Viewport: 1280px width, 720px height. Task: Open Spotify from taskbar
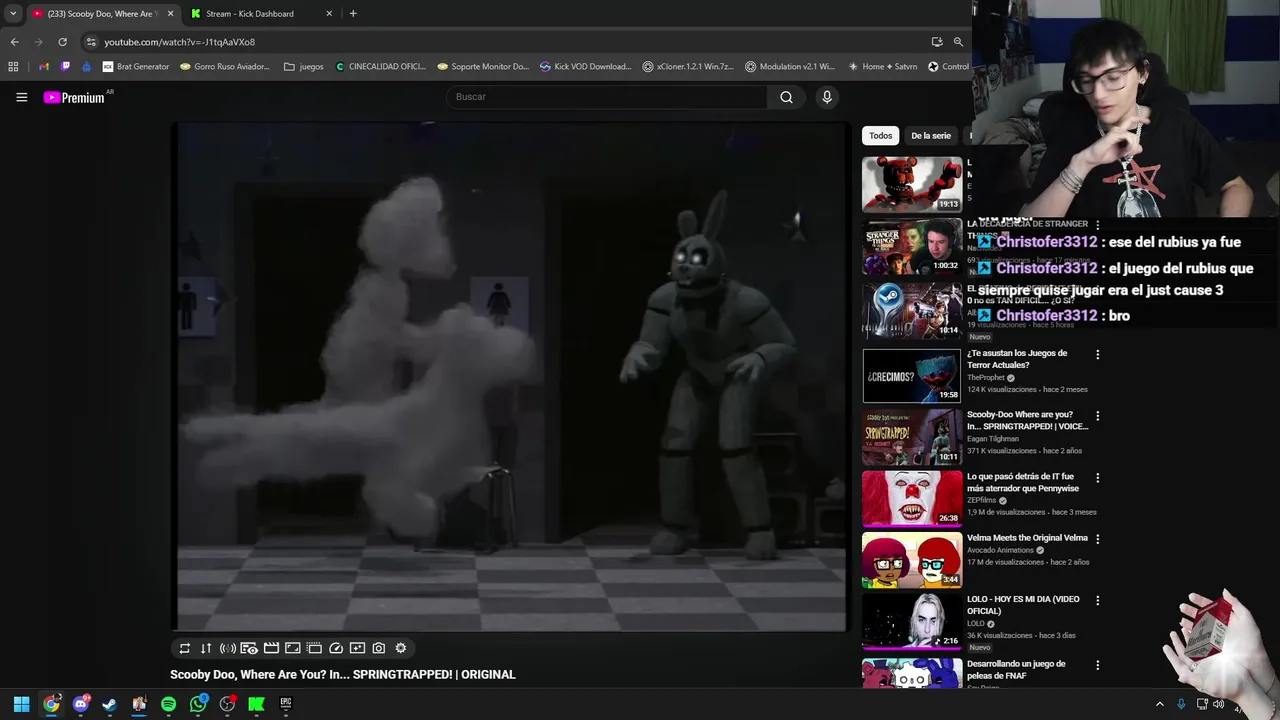pos(168,704)
